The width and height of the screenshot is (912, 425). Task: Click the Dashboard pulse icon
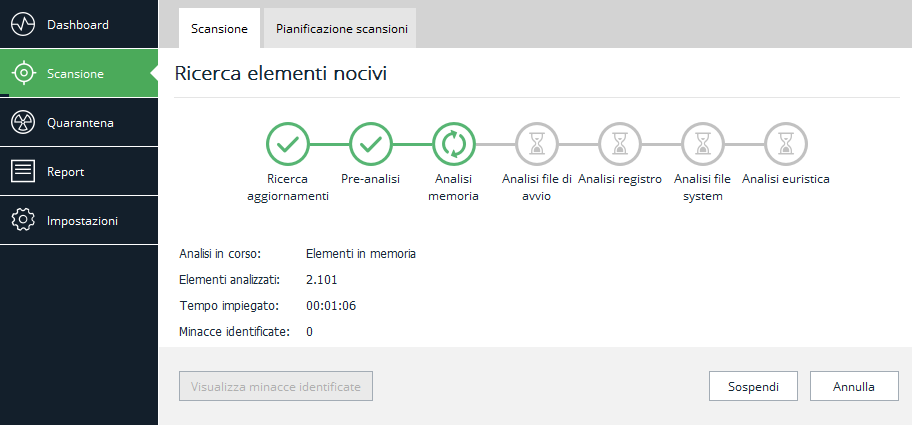click(x=23, y=24)
